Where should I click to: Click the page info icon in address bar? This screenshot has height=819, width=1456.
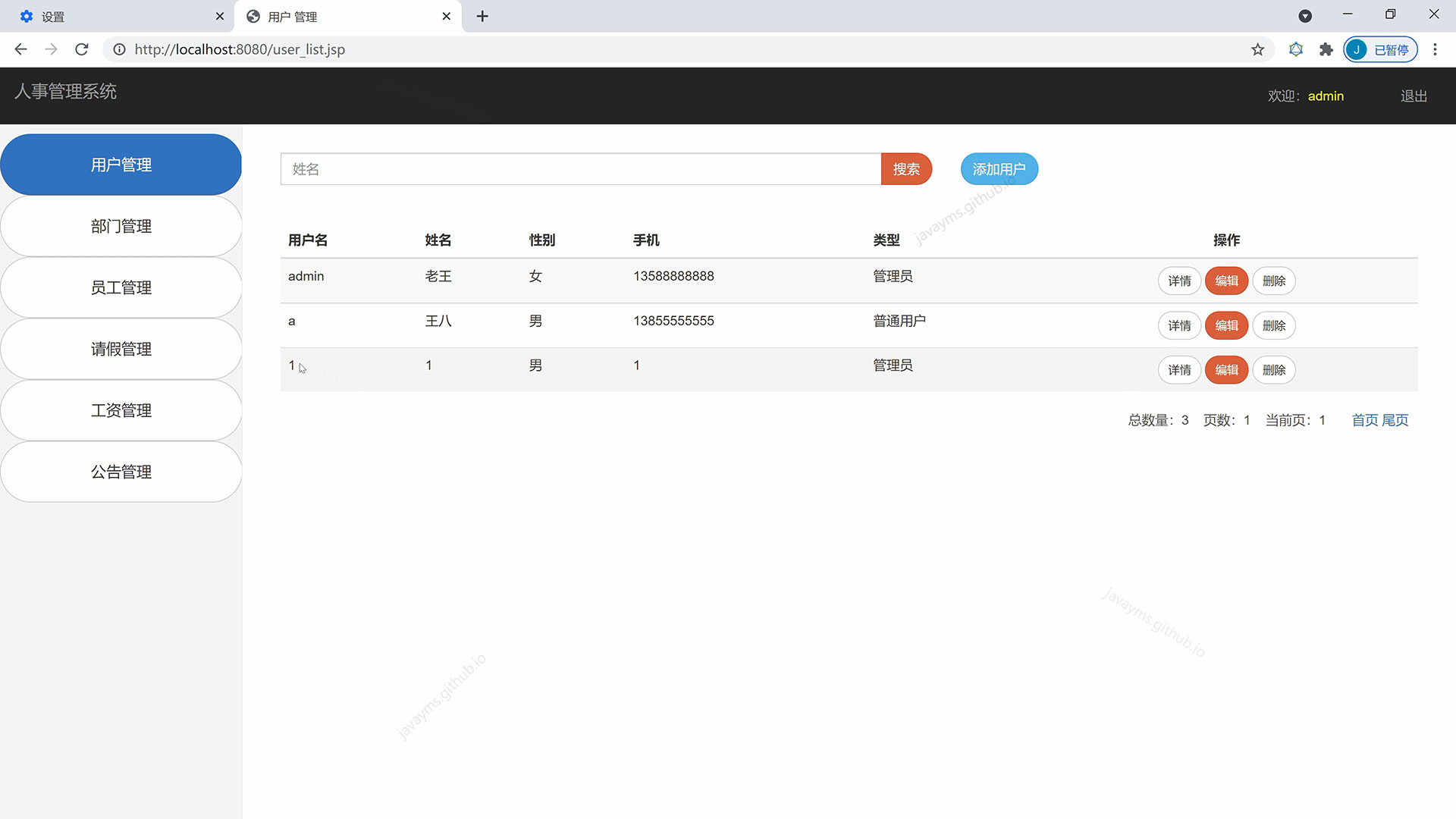click(x=119, y=49)
